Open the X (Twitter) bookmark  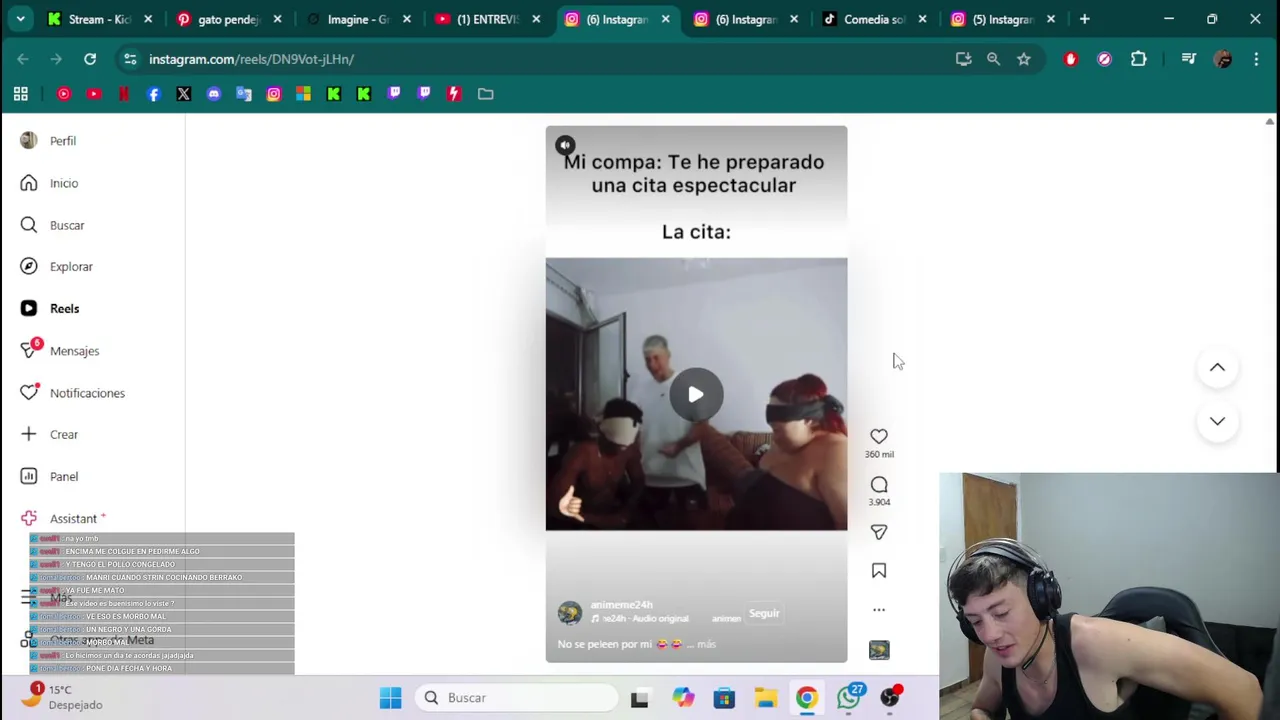click(x=184, y=94)
